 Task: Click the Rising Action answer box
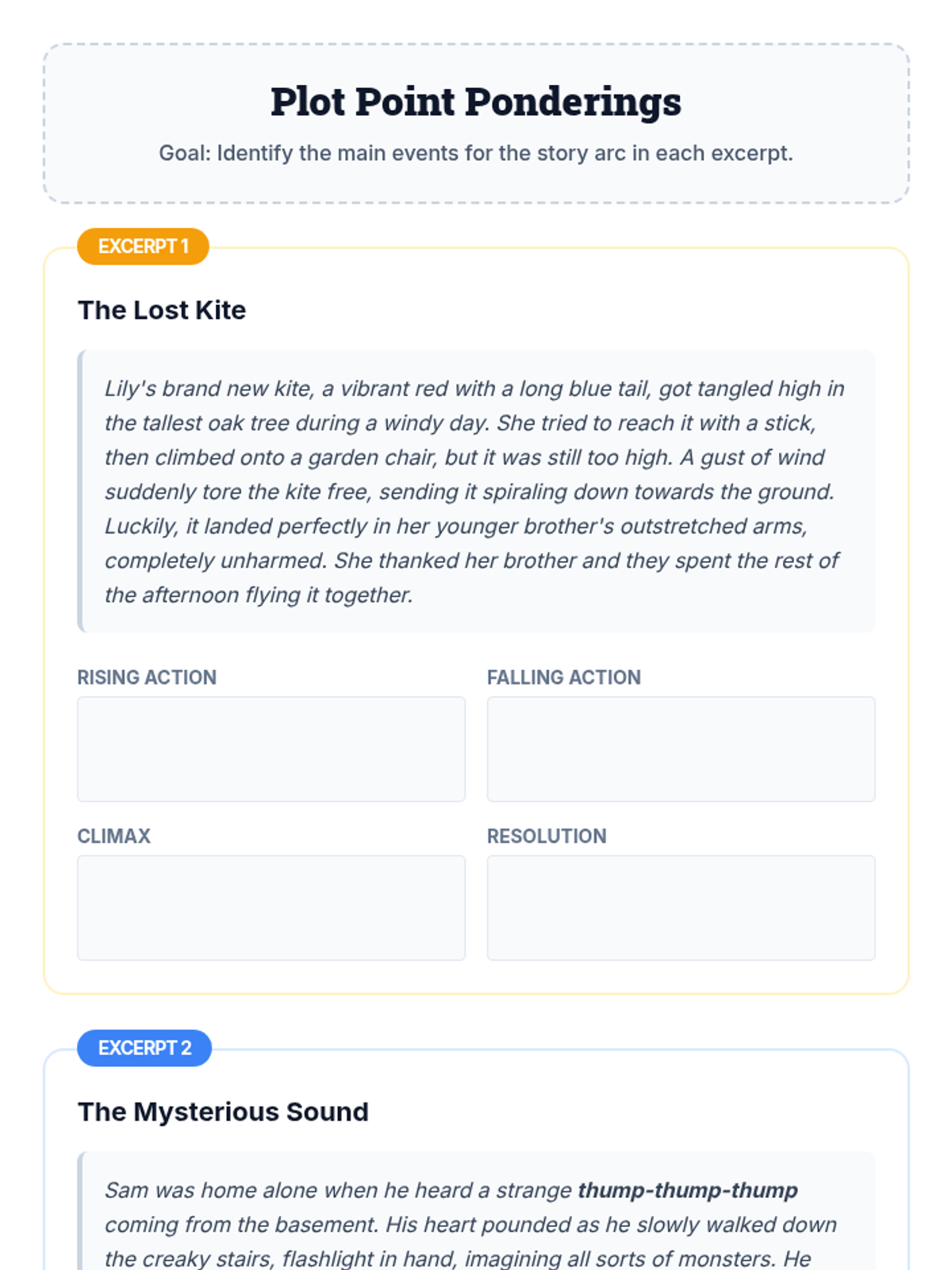click(x=271, y=749)
